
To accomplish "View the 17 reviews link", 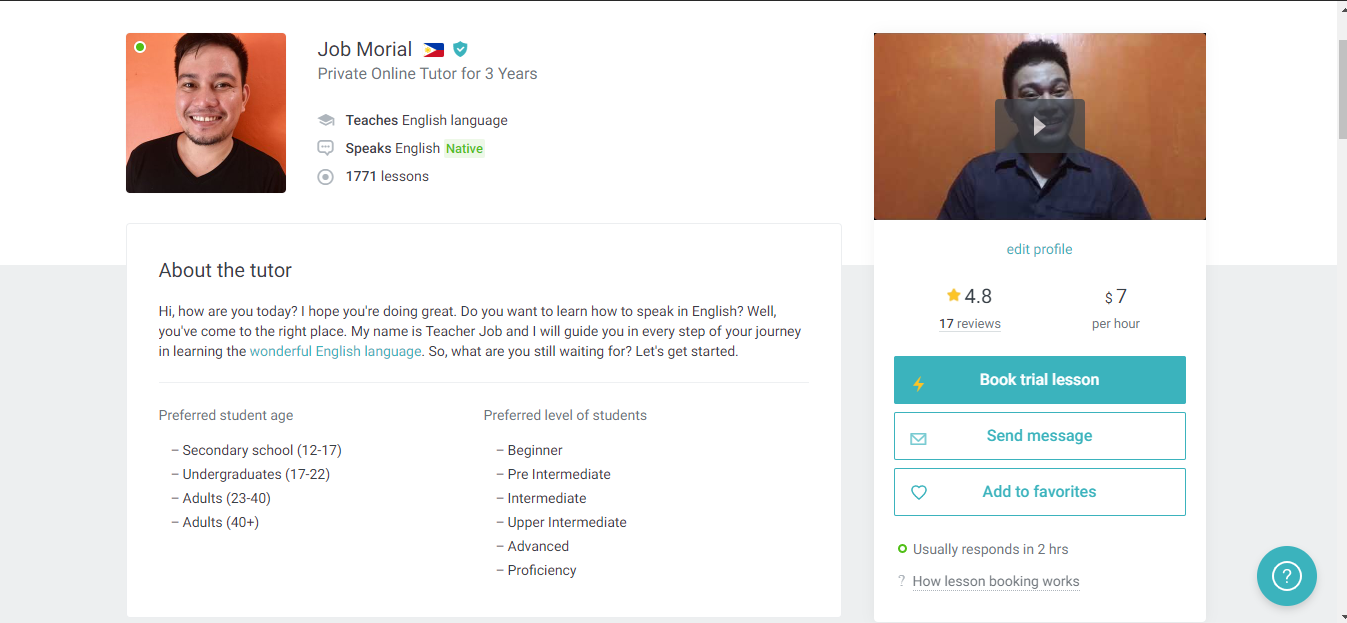I will [x=969, y=324].
